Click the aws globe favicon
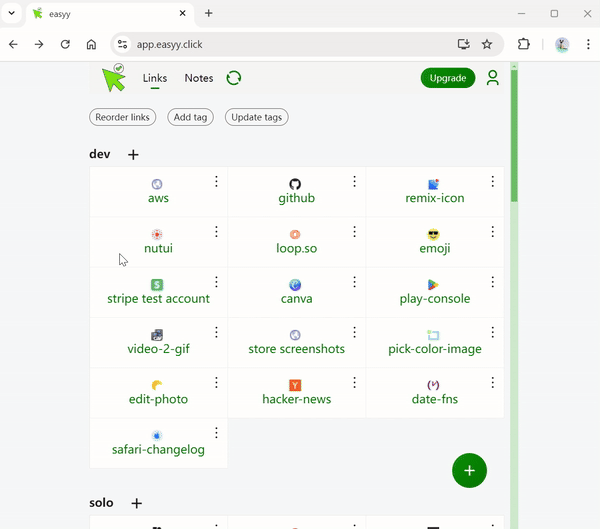This screenshot has width=600, height=529. (157, 184)
